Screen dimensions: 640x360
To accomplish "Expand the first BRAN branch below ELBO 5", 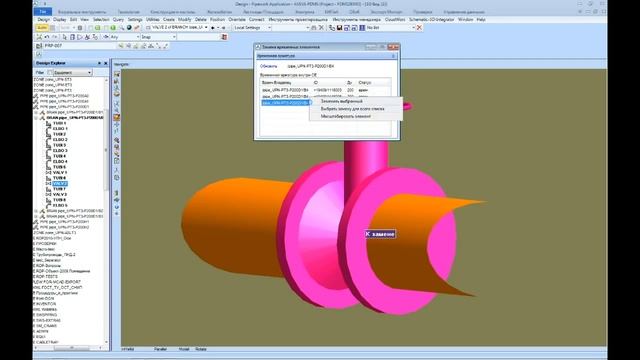I will tap(36, 211).
